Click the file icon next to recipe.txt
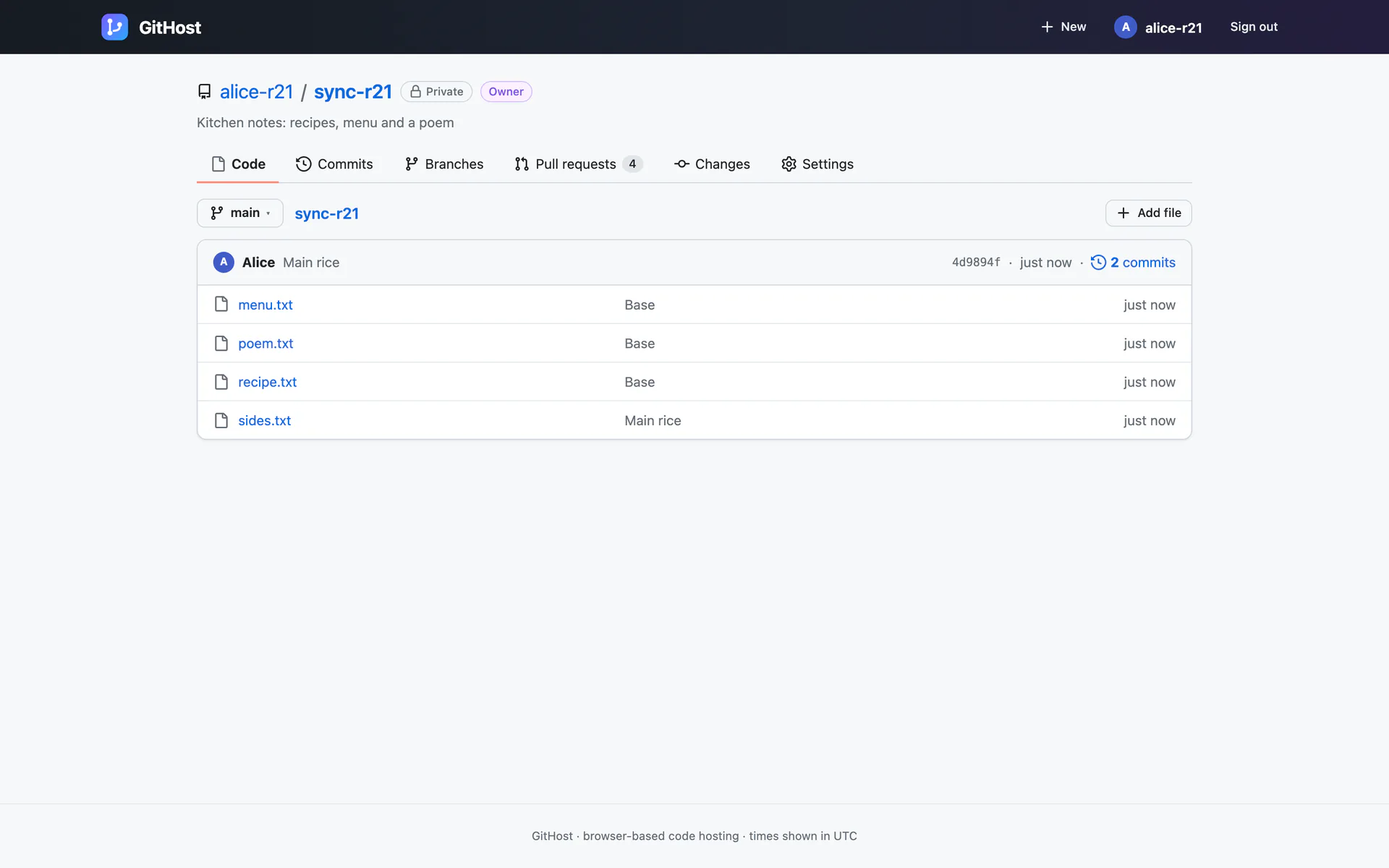Viewport: 1389px width, 868px height. pos(221,382)
